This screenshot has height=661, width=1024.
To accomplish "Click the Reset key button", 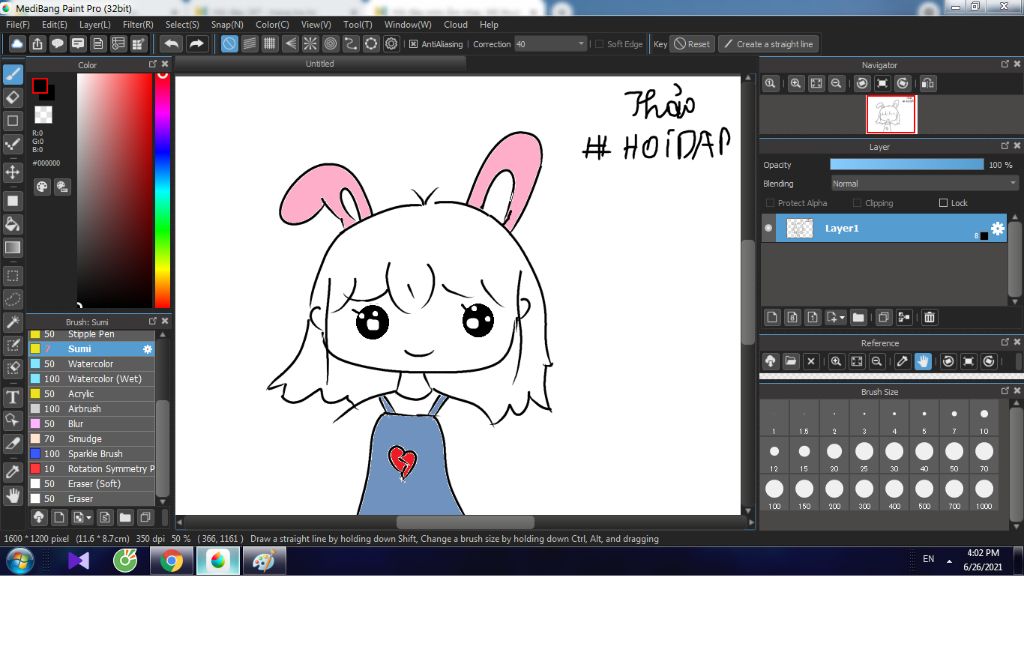I will [692, 44].
